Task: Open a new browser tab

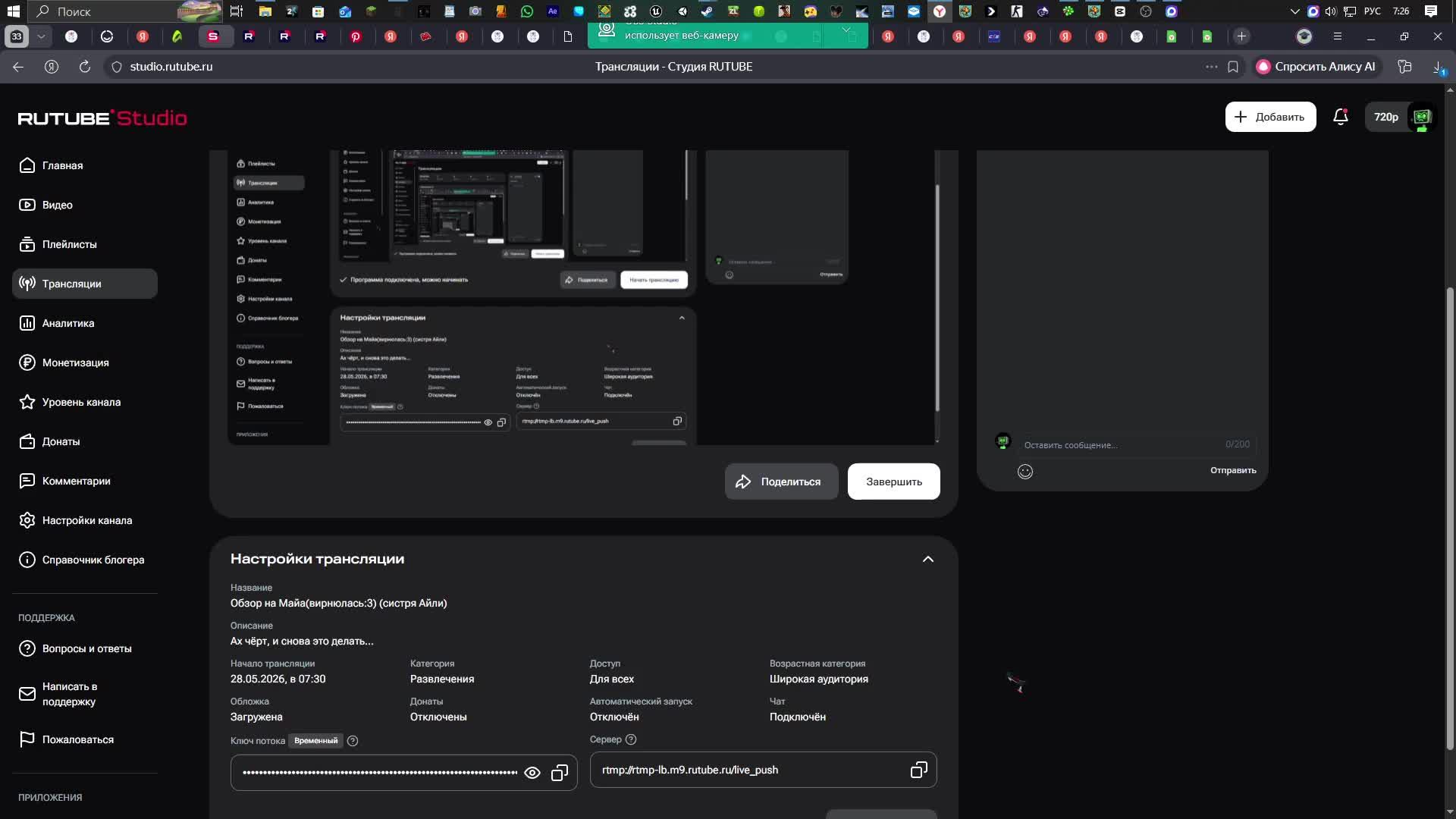Action: (x=1241, y=36)
